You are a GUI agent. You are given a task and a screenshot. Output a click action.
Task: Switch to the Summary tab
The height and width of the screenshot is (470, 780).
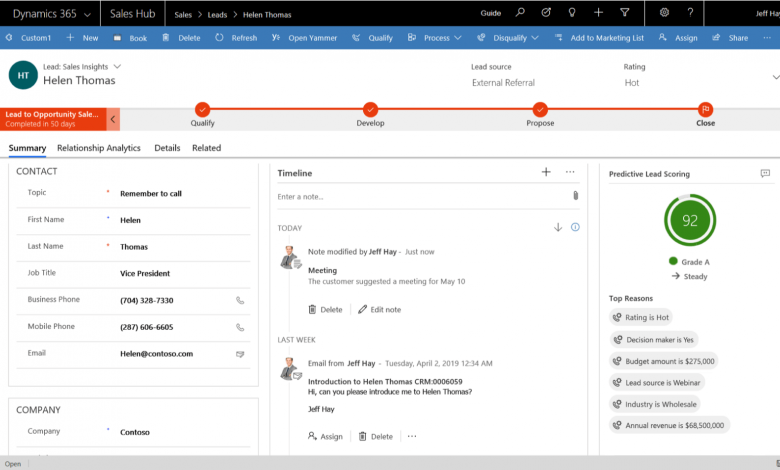(x=27, y=148)
